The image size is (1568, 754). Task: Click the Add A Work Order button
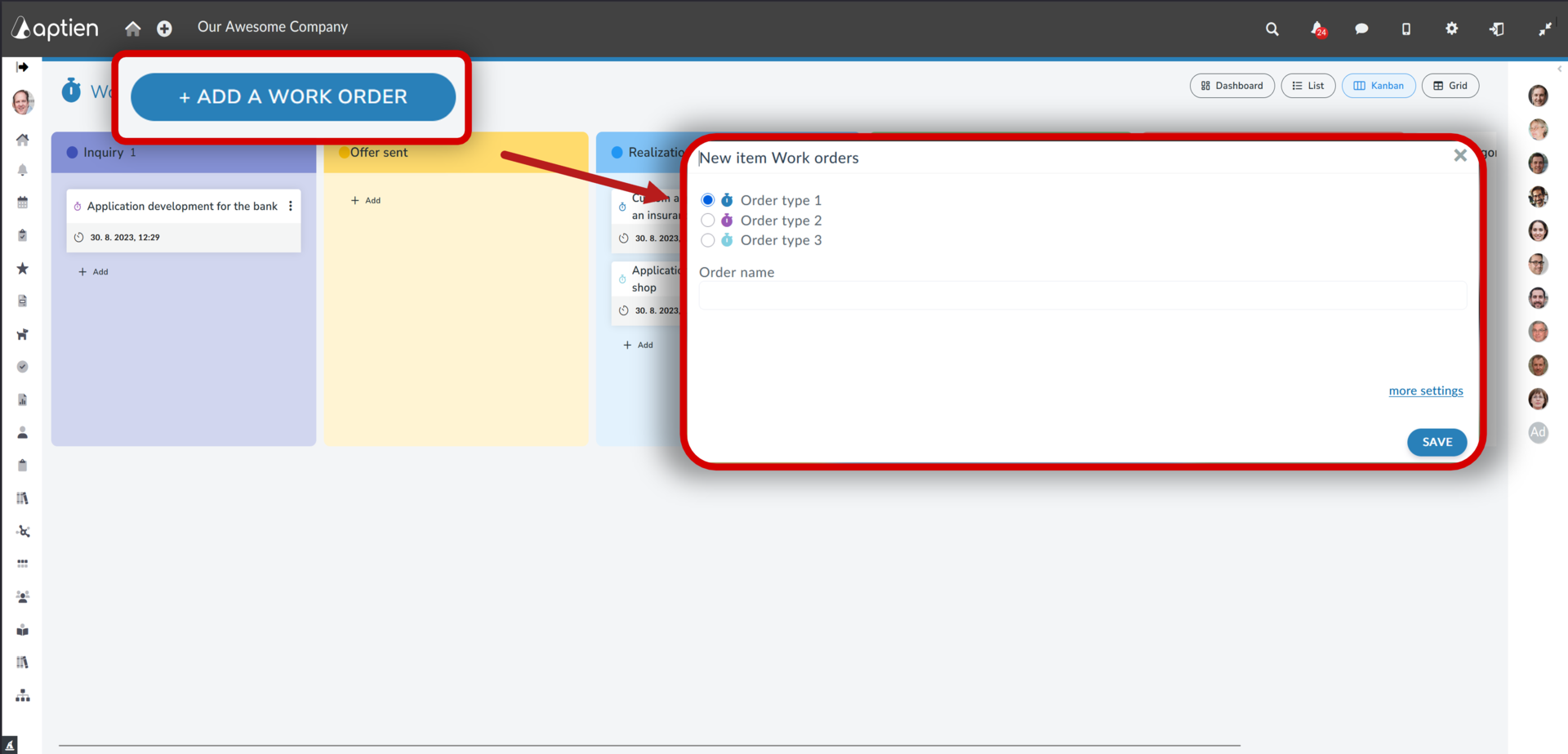[292, 96]
